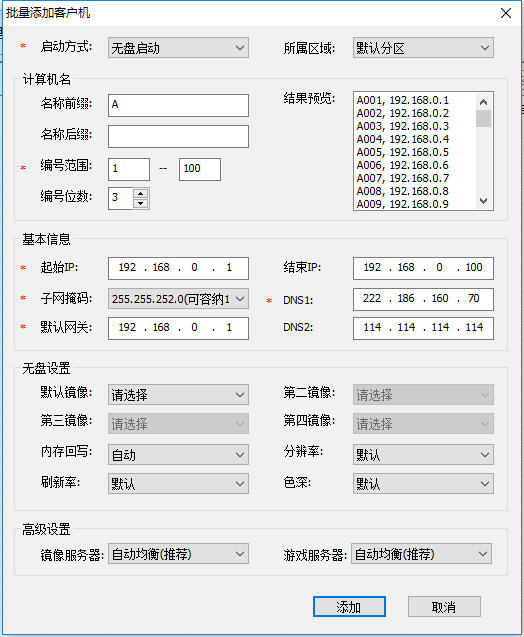This screenshot has height=637, width=524.
Task: Click the 名称前缀 input field
Action: click(x=178, y=105)
